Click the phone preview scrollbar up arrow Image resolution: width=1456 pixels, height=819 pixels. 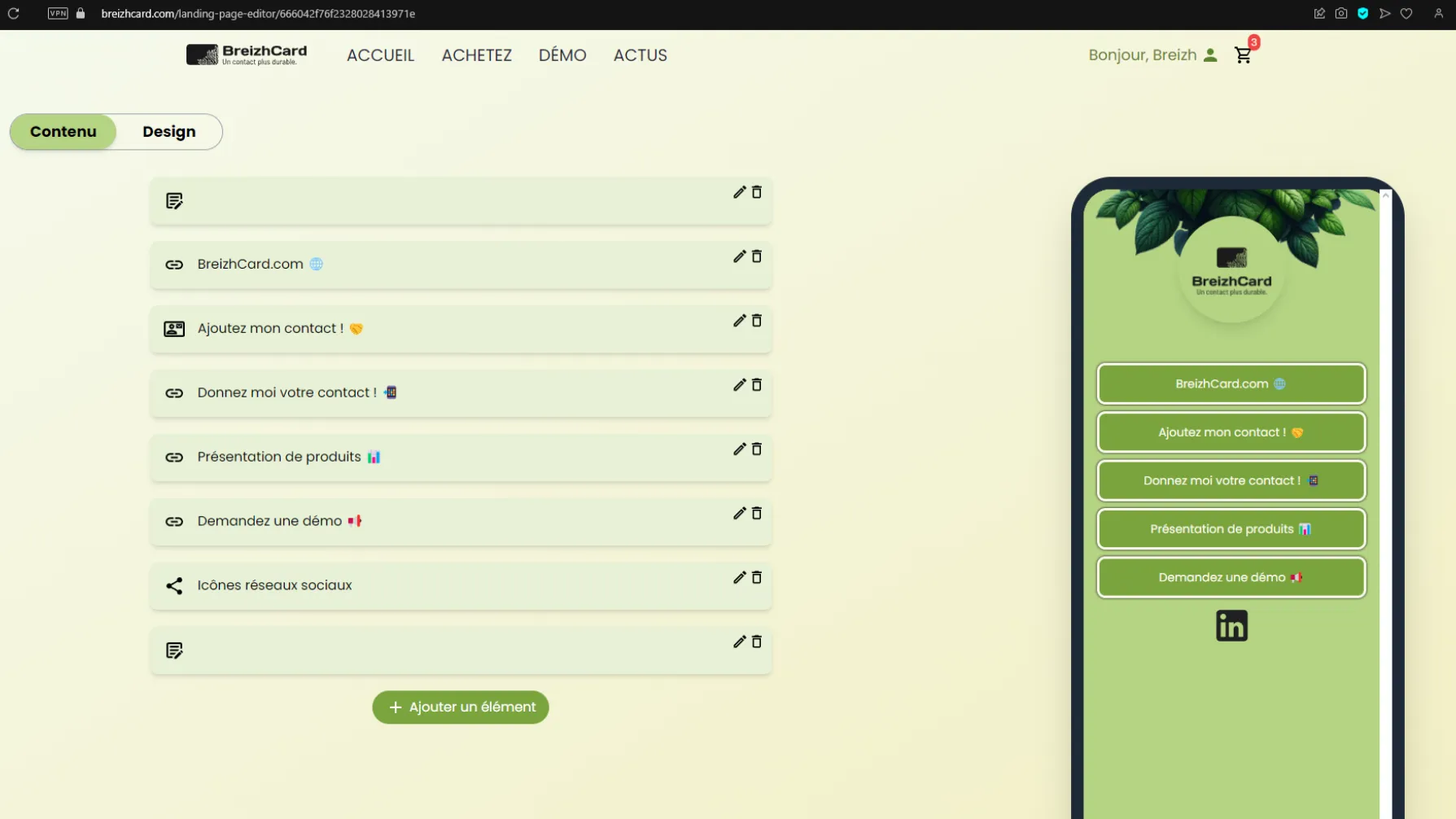click(1385, 195)
